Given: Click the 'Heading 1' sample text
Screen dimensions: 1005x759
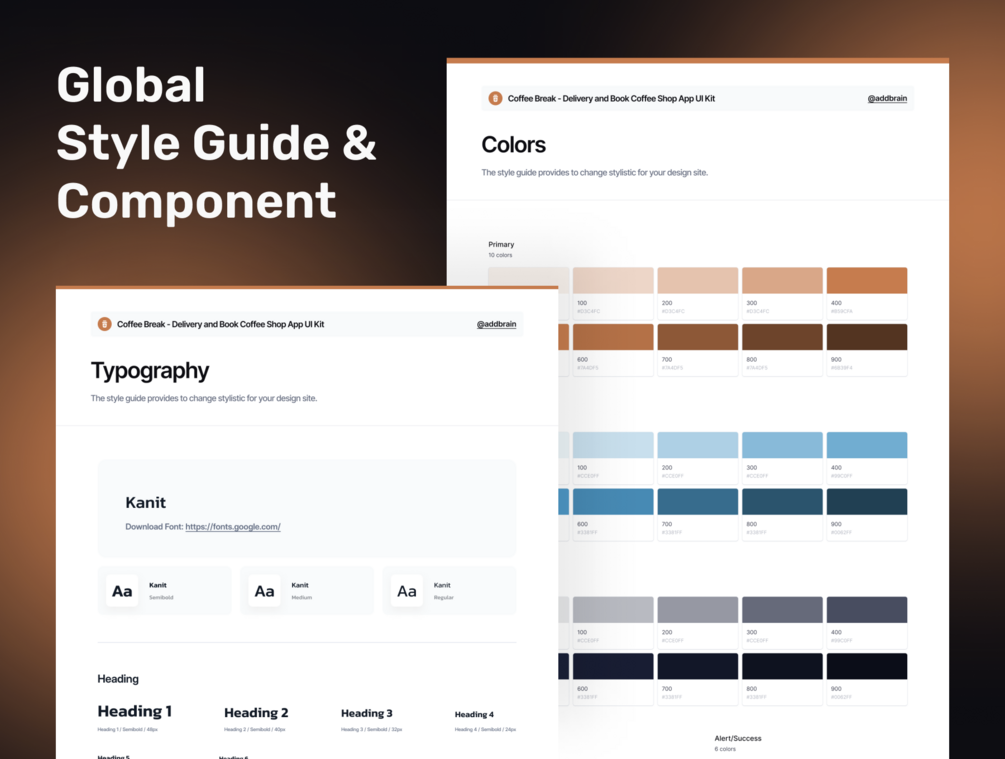Looking at the screenshot, I should tap(135, 711).
